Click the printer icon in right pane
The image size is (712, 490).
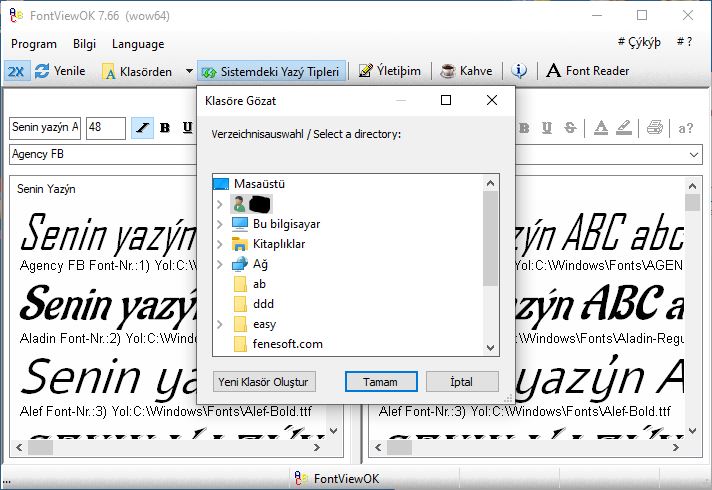point(654,128)
